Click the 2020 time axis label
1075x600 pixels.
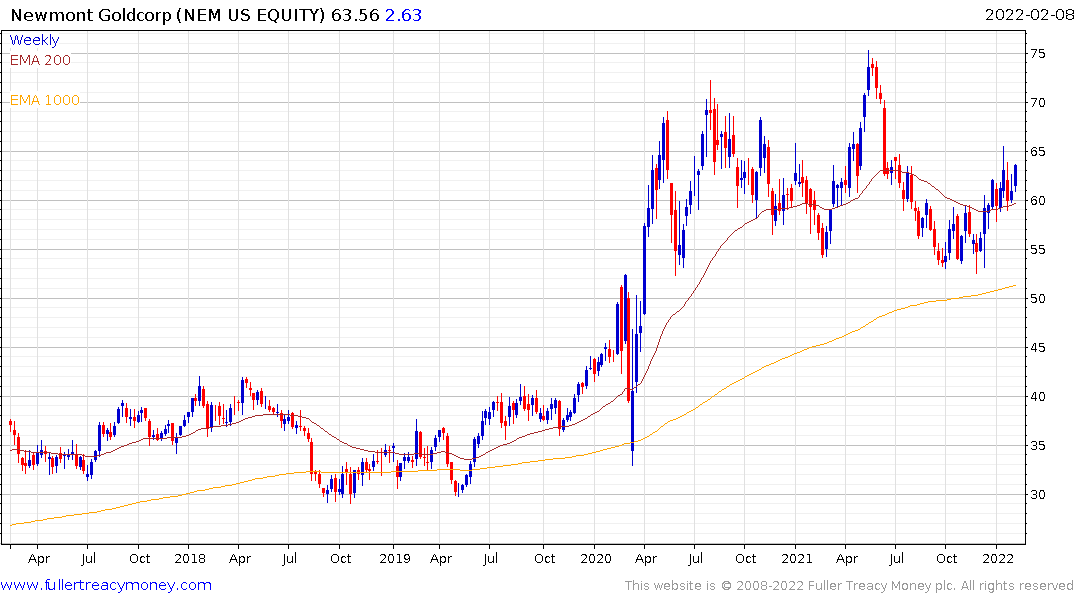(596, 558)
